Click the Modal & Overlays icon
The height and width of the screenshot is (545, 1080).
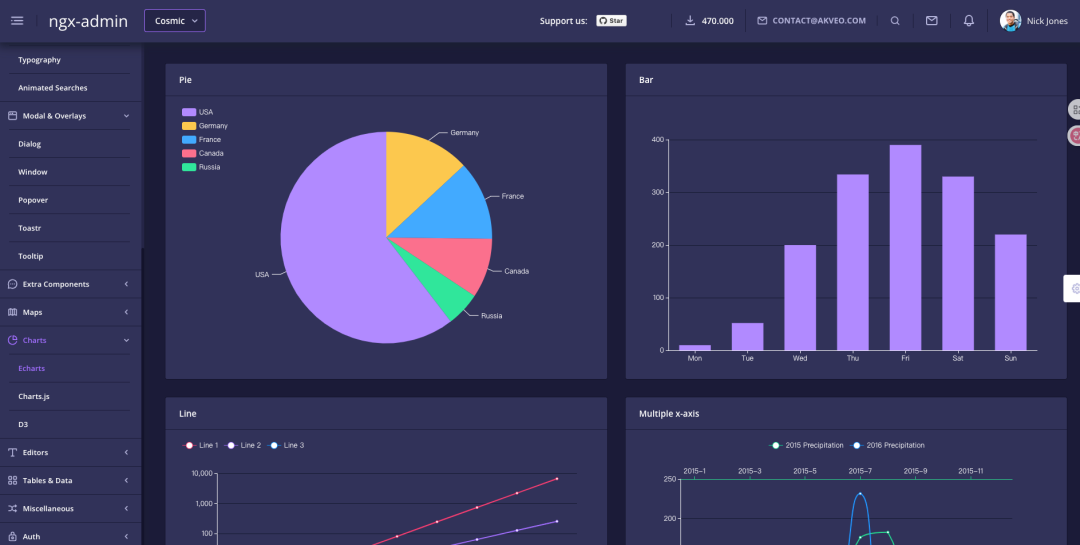12,116
